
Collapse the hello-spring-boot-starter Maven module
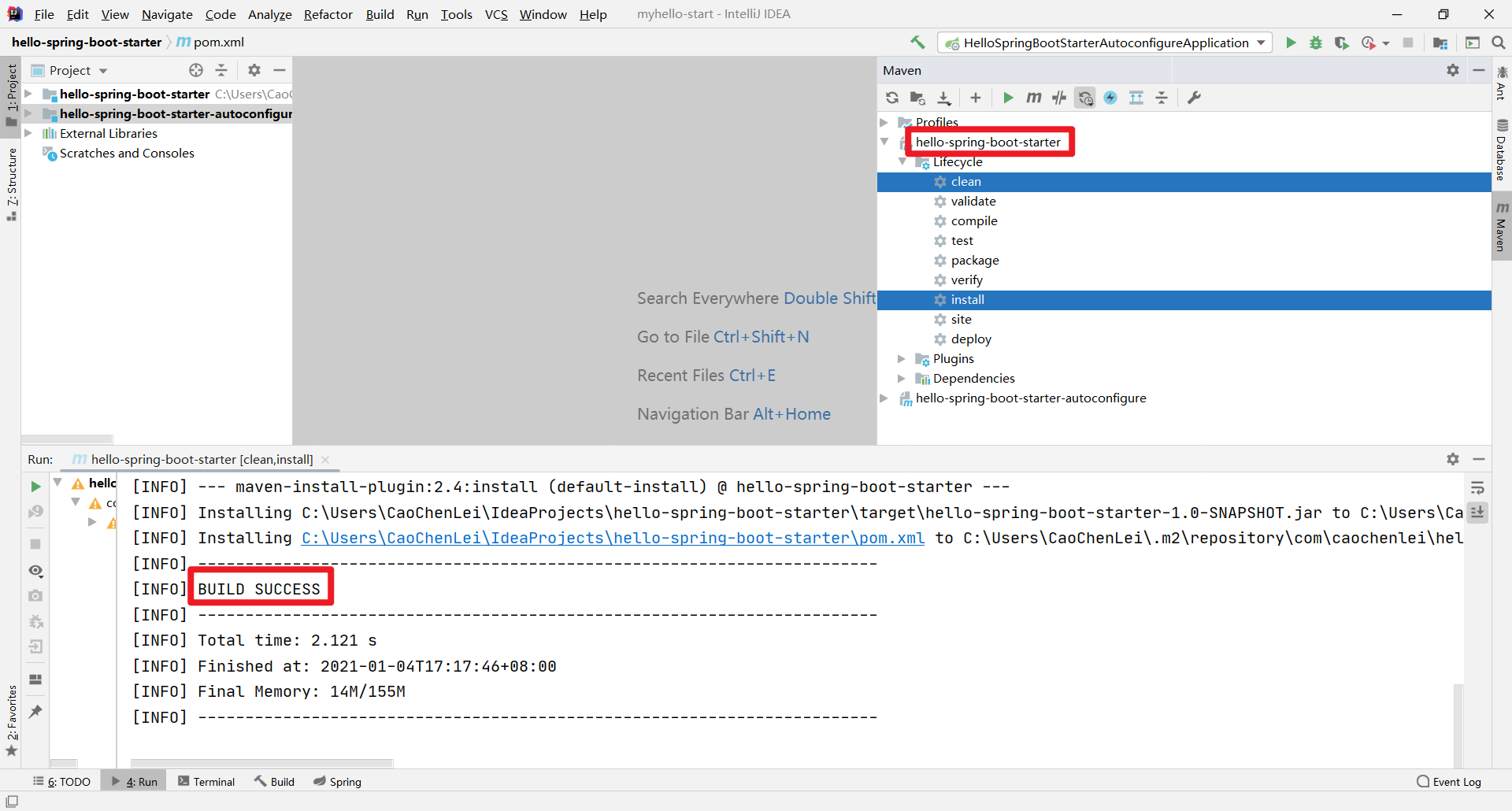click(x=884, y=142)
